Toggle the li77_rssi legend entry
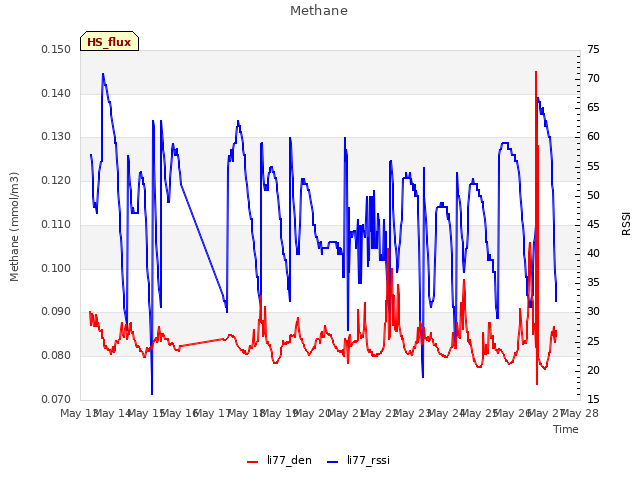 coord(358,460)
